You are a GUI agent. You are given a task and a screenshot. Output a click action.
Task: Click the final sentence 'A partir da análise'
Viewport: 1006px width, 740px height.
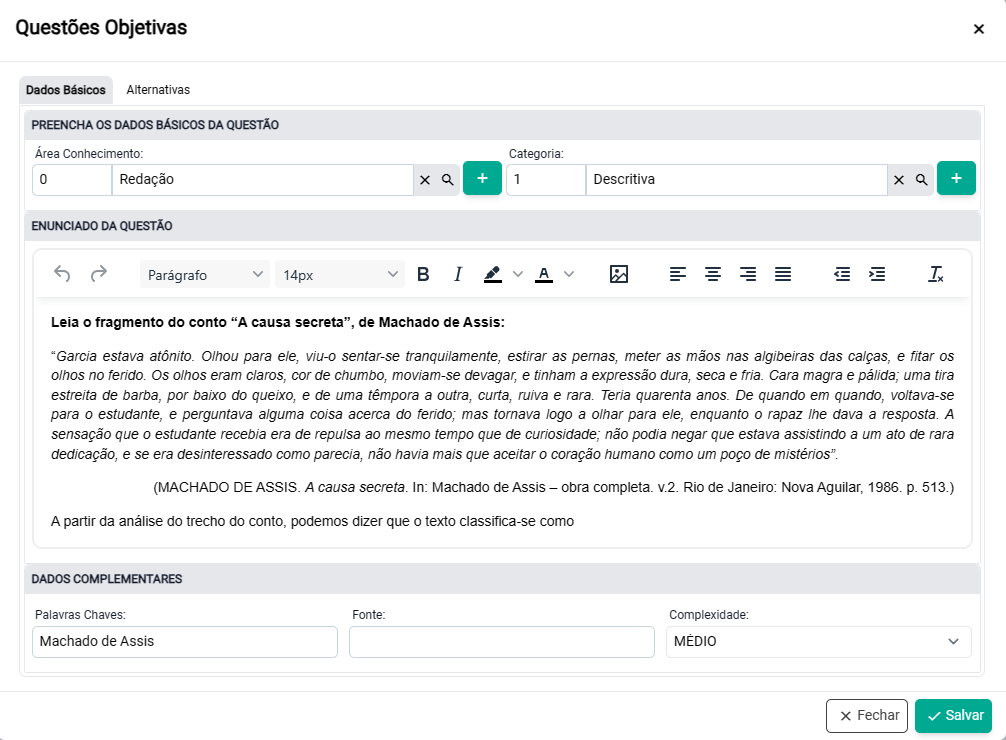point(312,521)
